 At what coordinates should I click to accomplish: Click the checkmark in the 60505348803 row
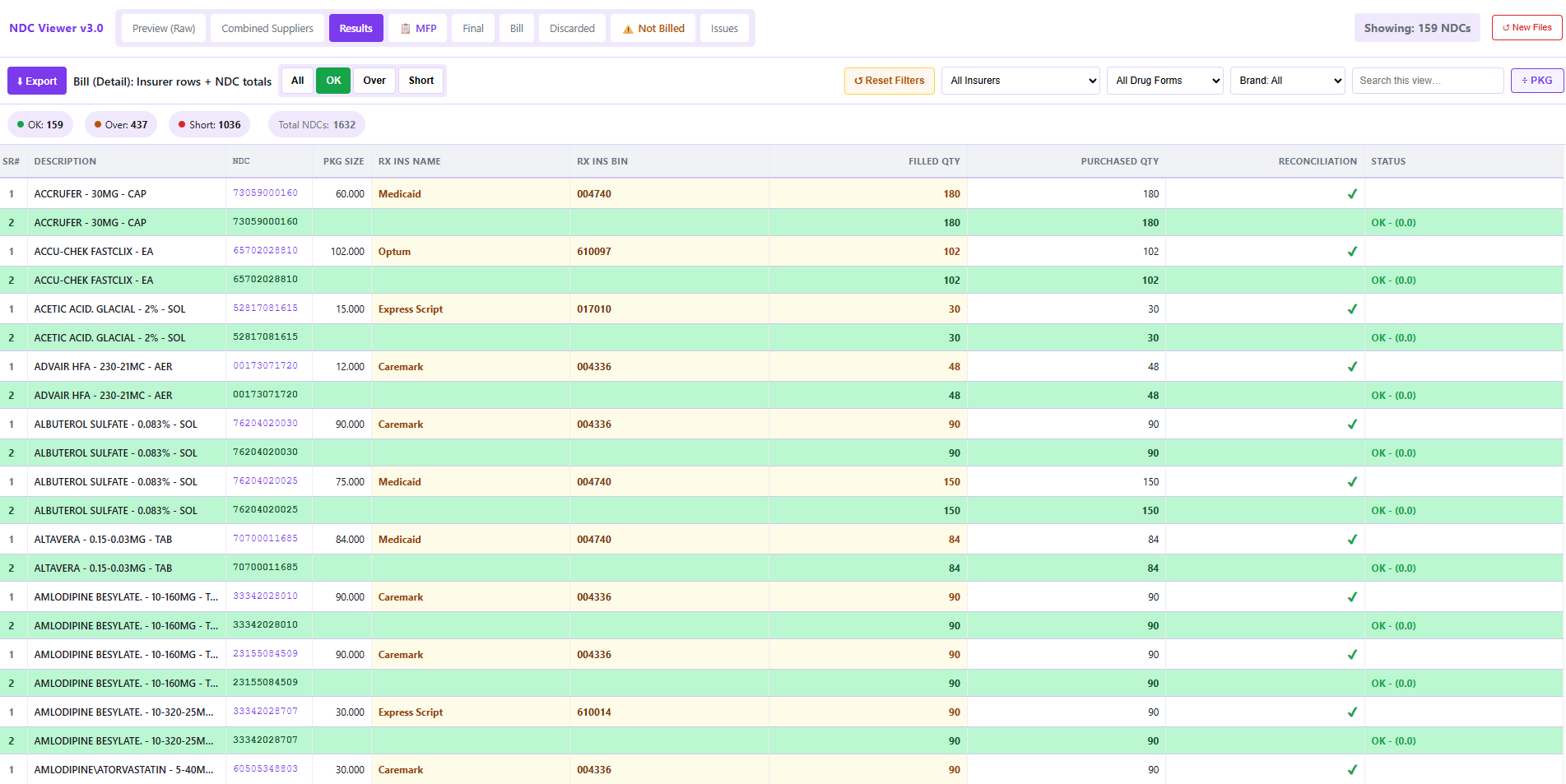1351,770
